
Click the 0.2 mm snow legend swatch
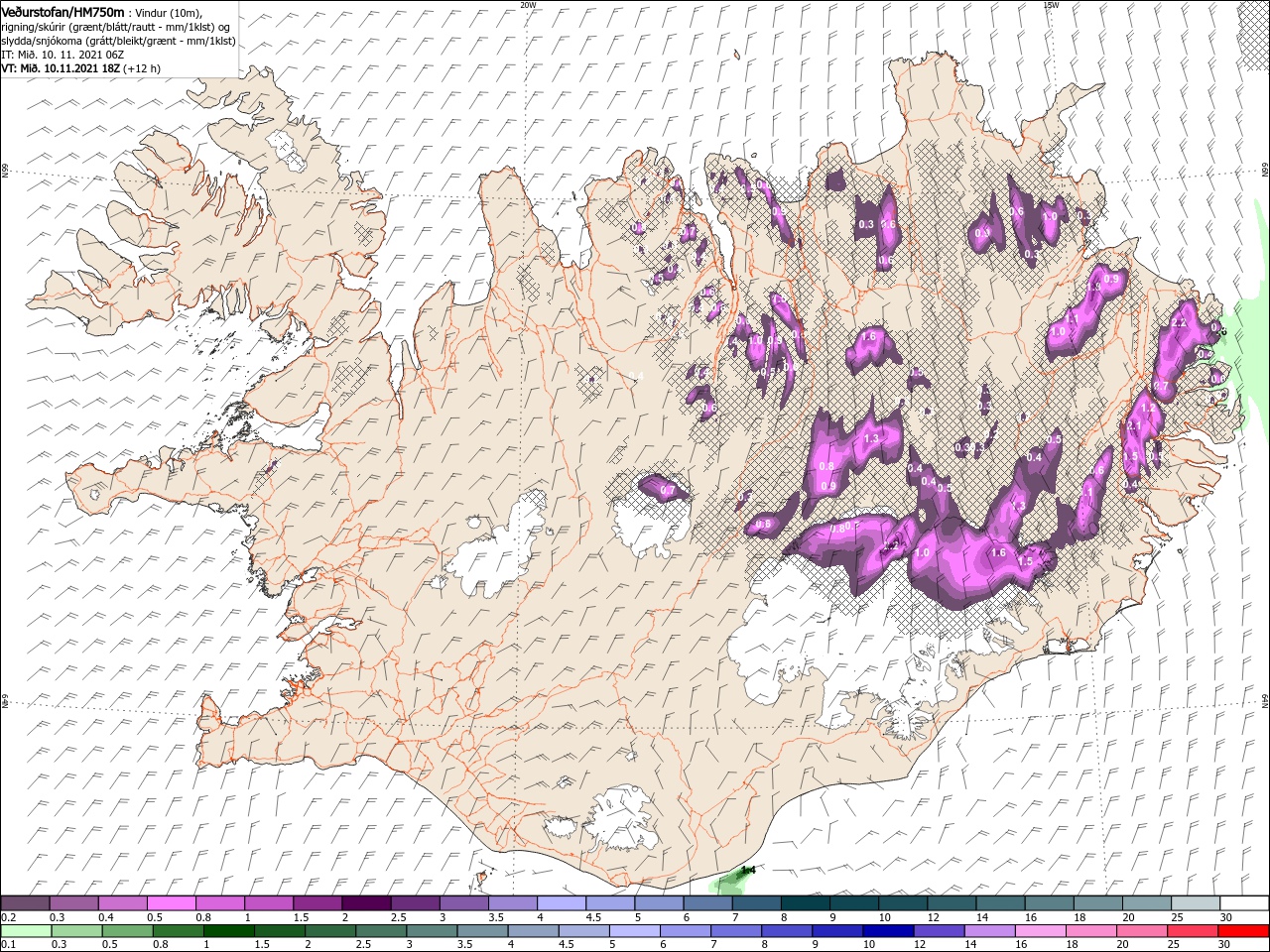[25, 902]
